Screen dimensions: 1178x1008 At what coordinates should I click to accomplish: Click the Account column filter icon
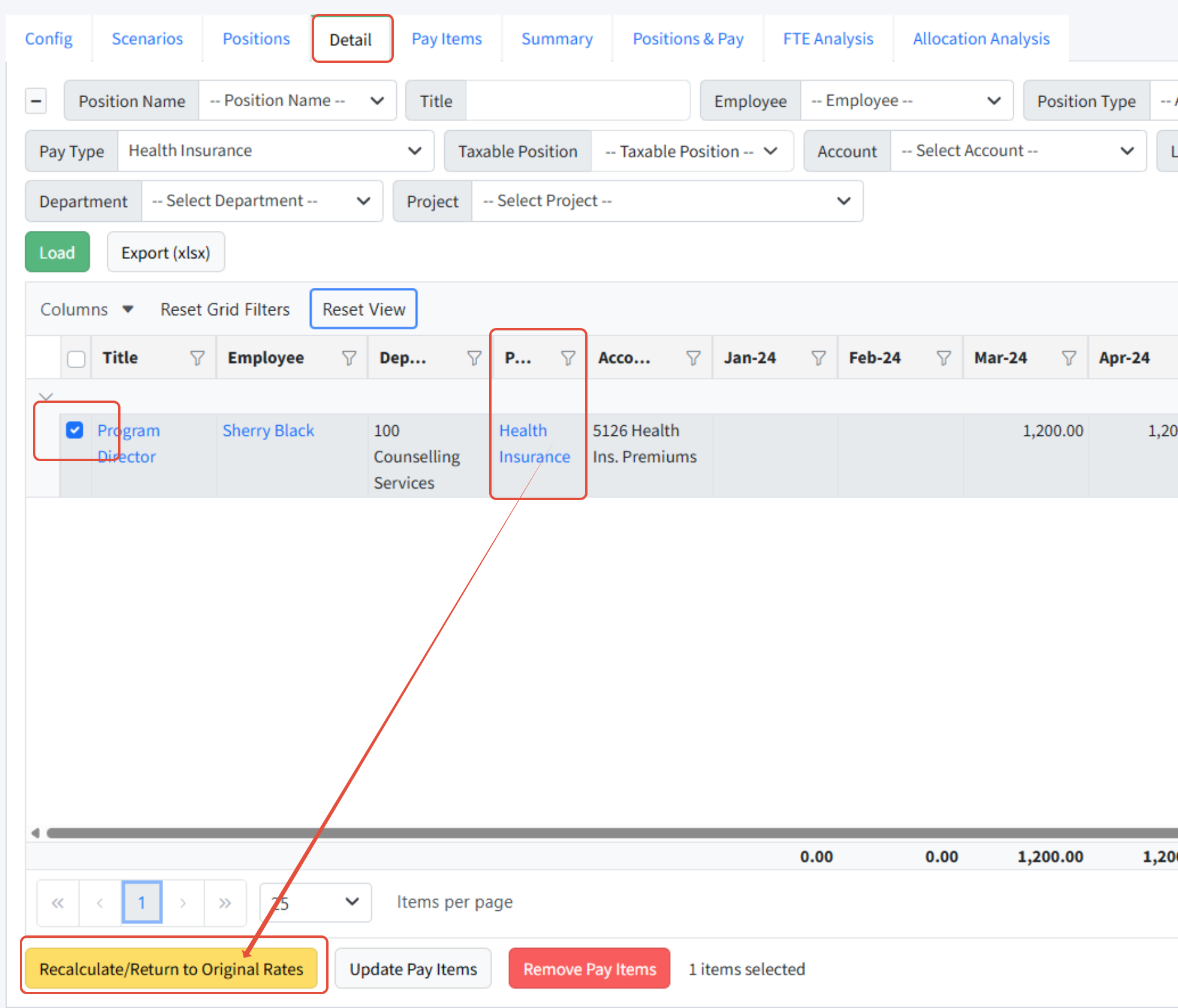coord(693,358)
